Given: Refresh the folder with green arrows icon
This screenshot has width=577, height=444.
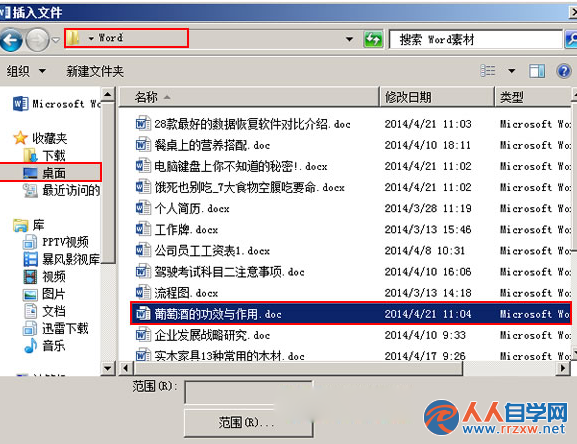Looking at the screenshot, I should (373, 39).
